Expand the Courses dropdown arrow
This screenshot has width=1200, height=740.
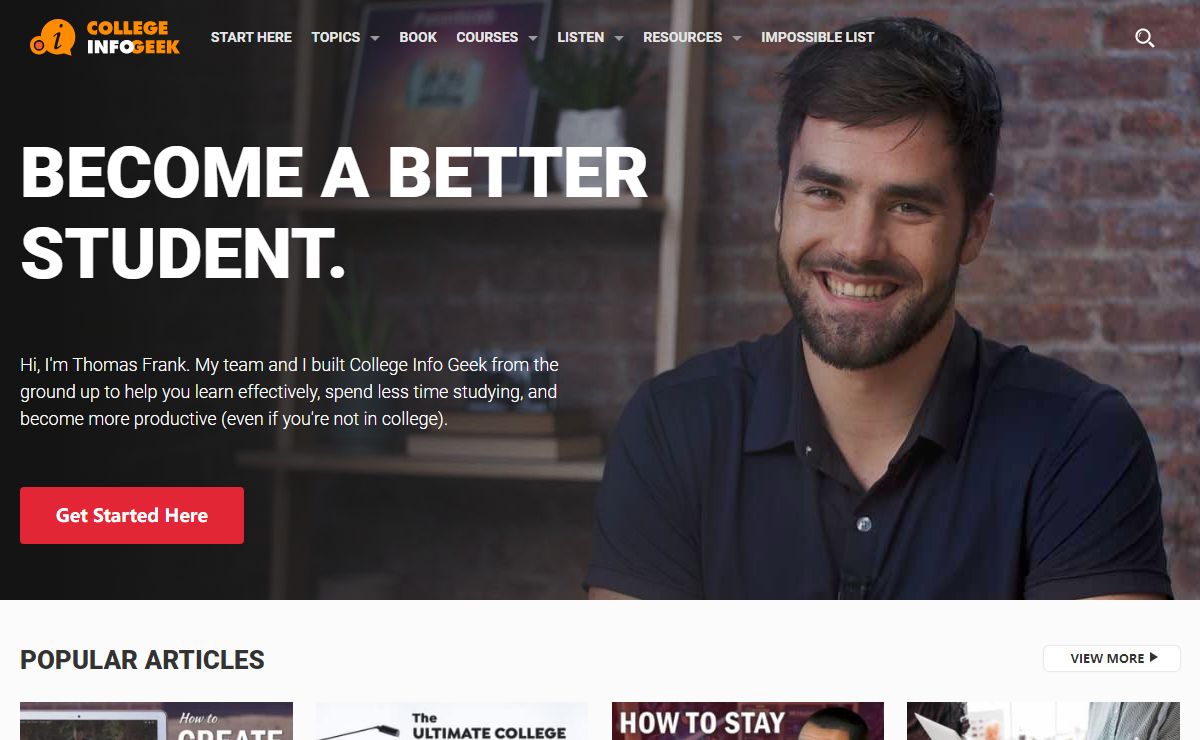(x=533, y=38)
